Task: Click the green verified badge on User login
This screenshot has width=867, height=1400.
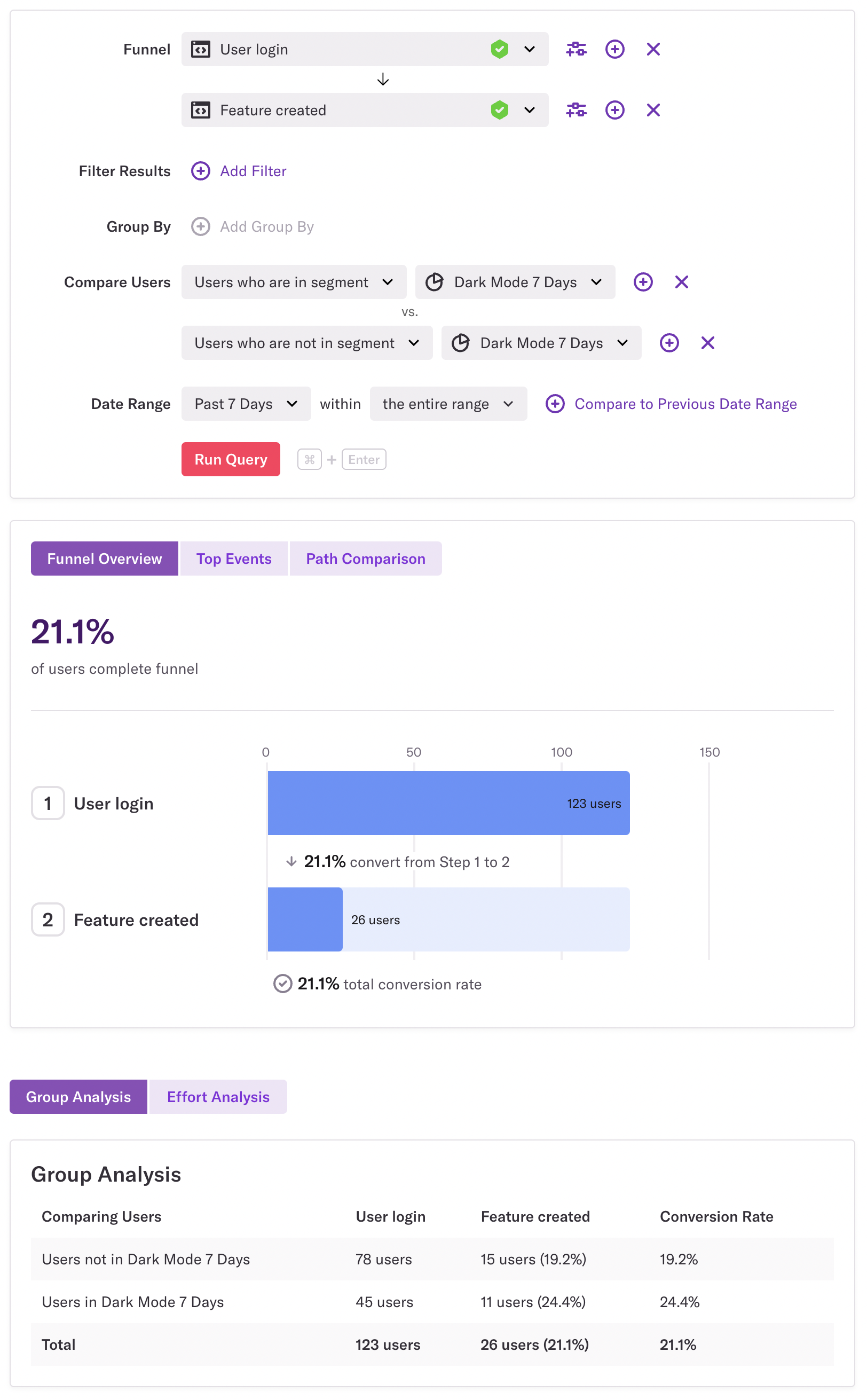Action: (500, 49)
